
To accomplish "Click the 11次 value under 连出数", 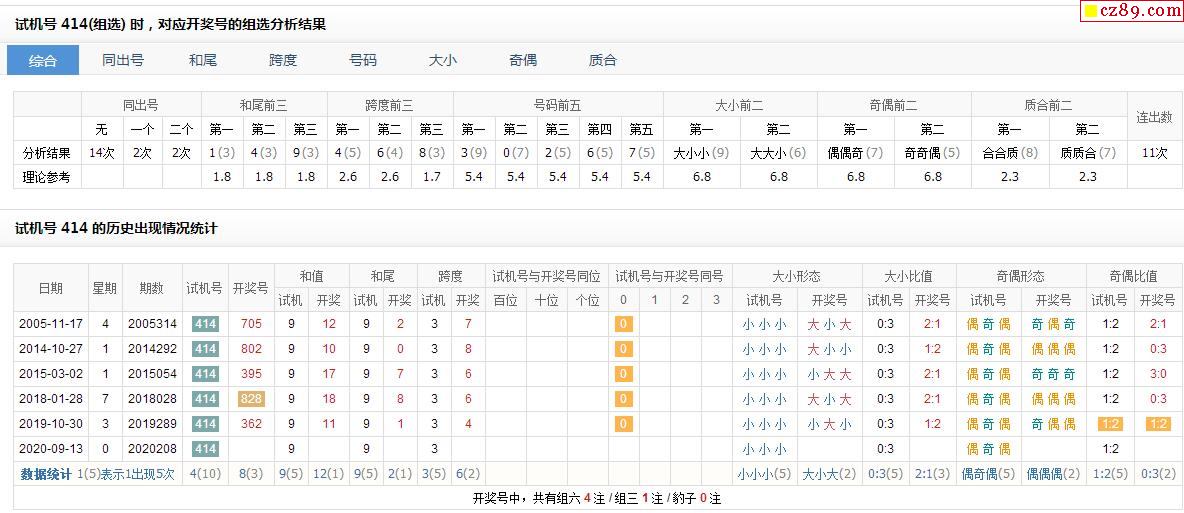I will point(1154,153).
